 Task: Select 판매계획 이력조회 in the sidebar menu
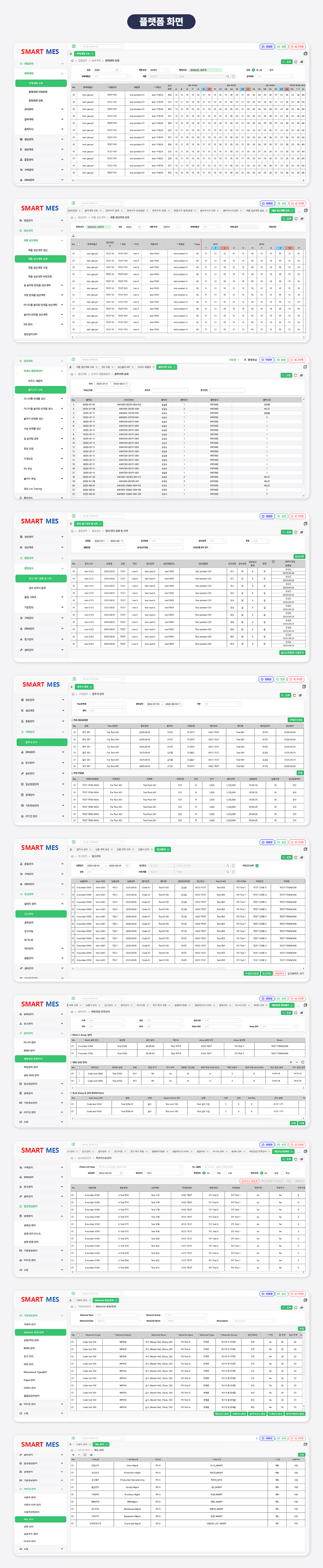(x=38, y=92)
